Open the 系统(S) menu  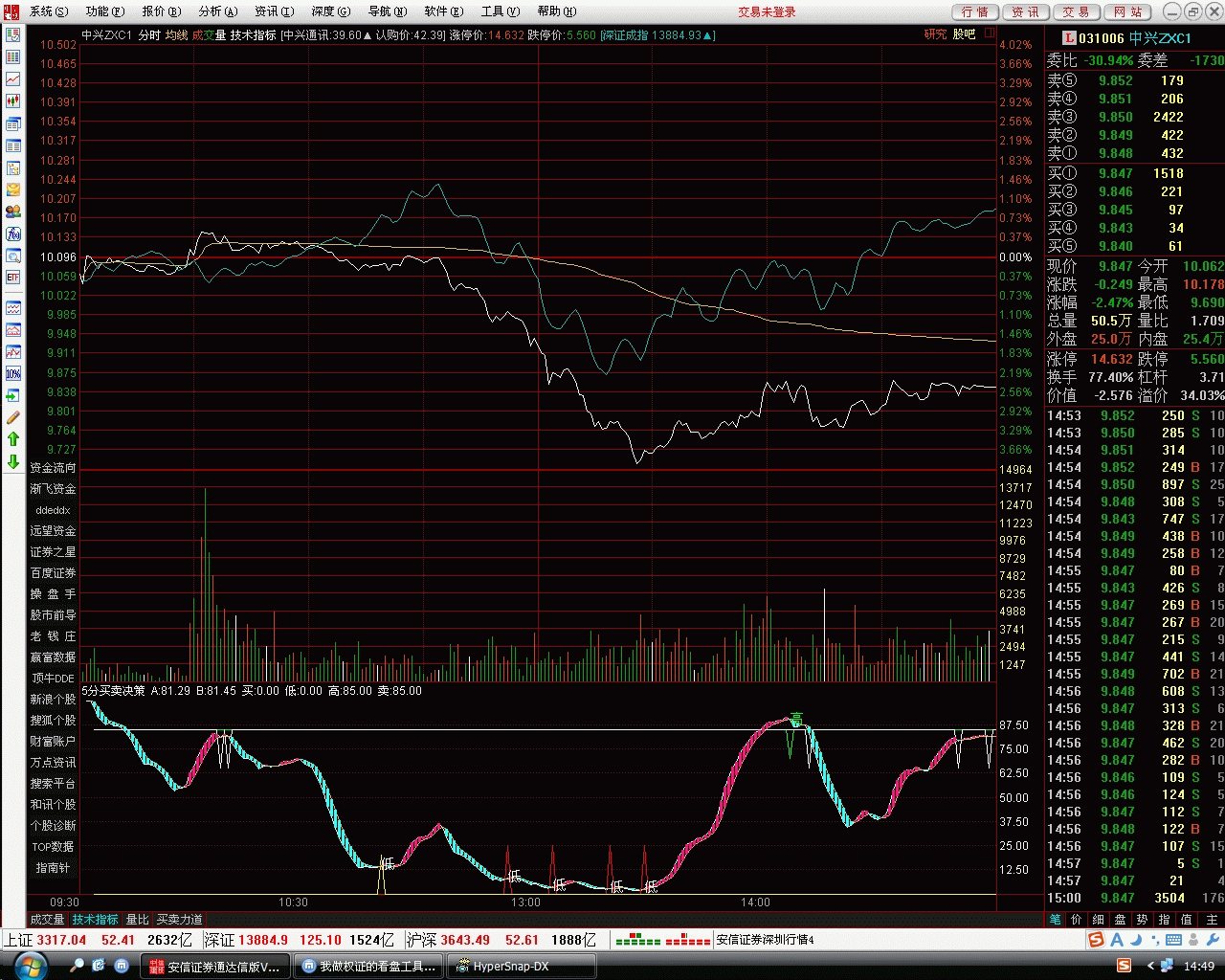coord(49,11)
